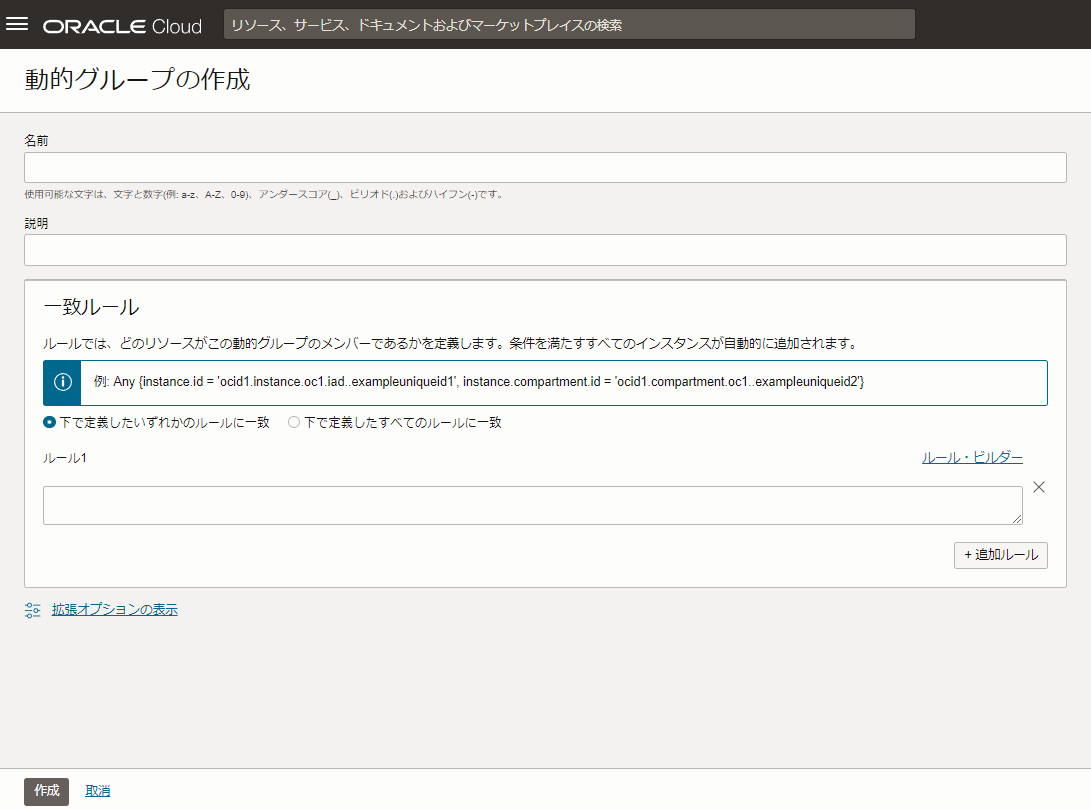Click the 取消 cancel link
Image resolution: width=1091 pixels, height=810 pixels.
(x=97, y=791)
